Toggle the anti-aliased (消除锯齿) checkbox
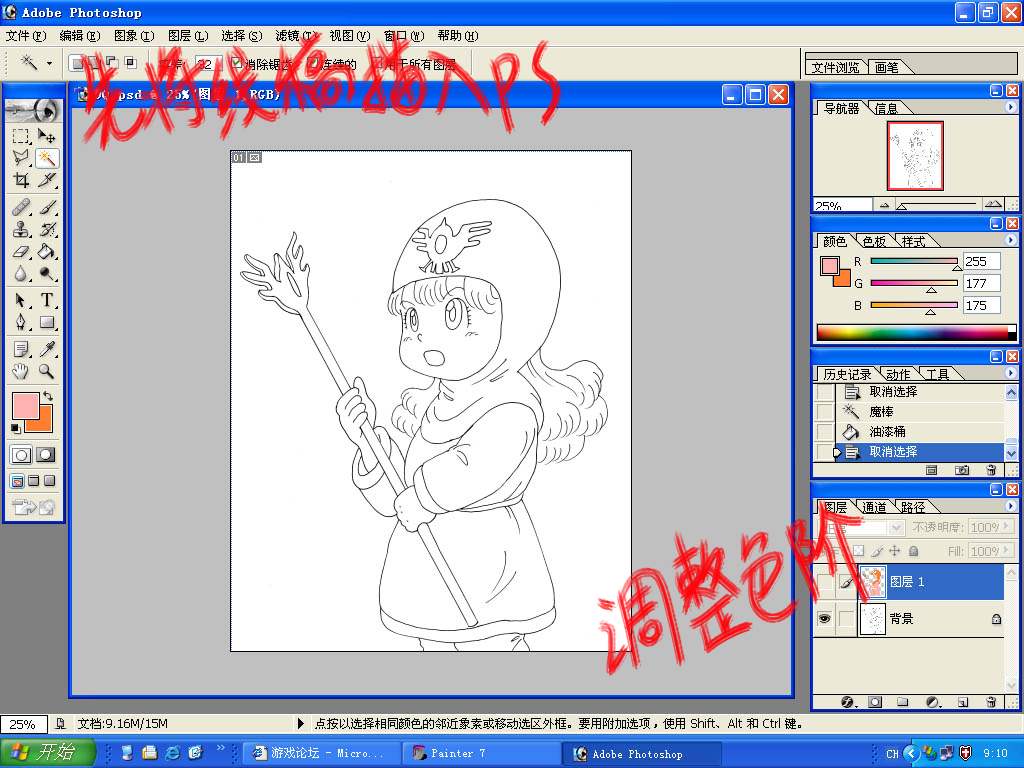 pyautogui.click(x=236, y=63)
